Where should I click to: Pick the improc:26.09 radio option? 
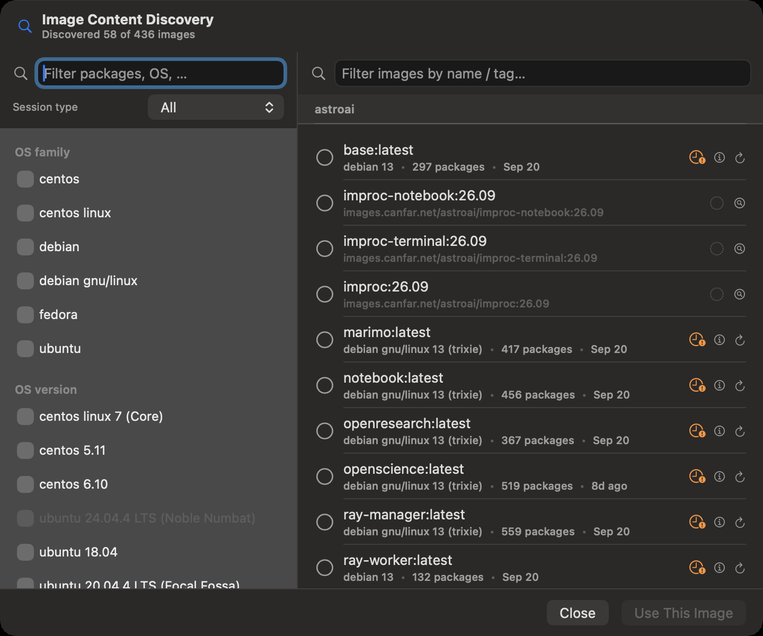(325, 294)
